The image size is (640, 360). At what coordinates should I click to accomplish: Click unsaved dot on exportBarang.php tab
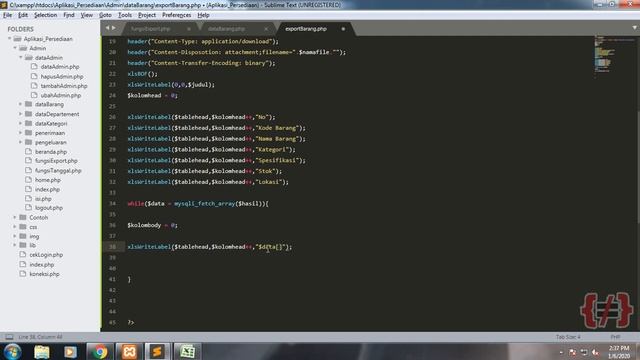point(343,29)
